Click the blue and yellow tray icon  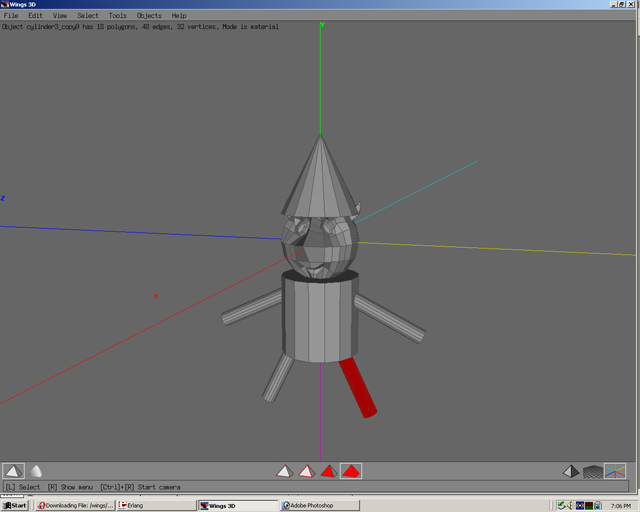(580, 505)
